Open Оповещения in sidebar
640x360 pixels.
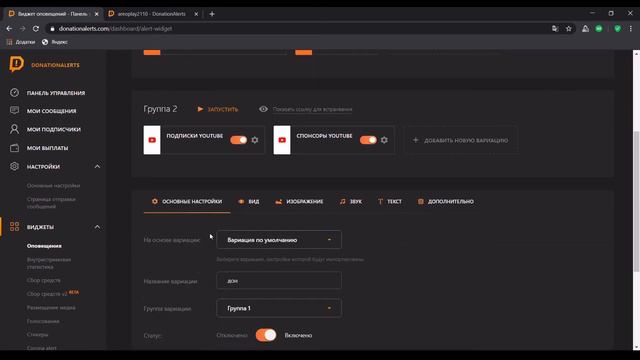coord(44,246)
